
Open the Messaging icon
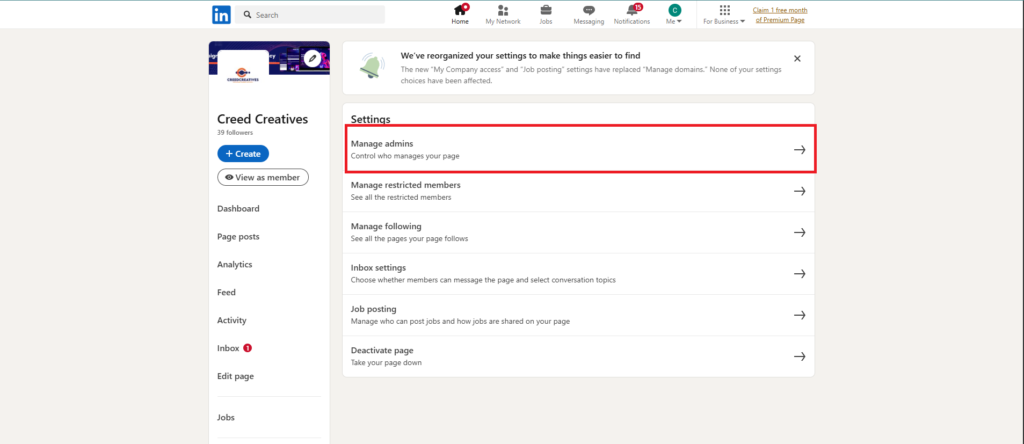pyautogui.click(x=588, y=14)
